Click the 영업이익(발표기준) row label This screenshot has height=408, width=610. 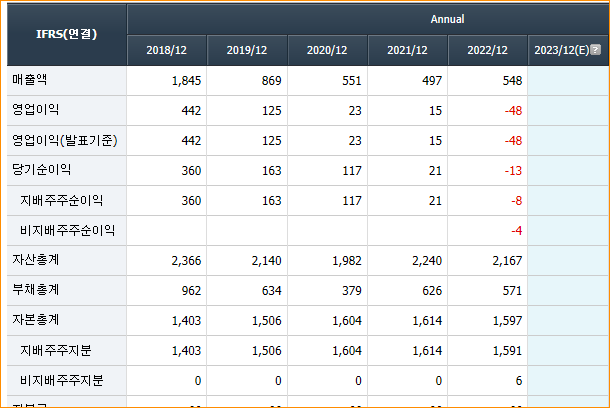65,140
